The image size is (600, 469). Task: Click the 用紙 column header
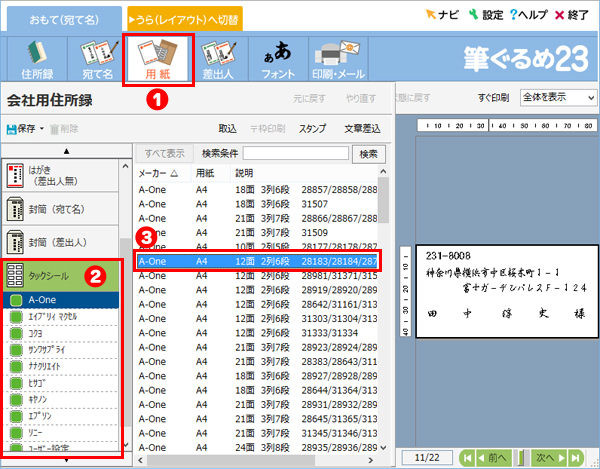point(211,173)
